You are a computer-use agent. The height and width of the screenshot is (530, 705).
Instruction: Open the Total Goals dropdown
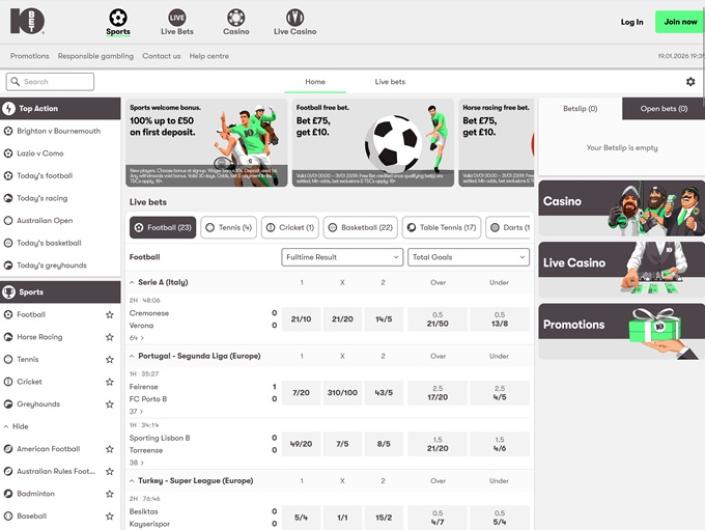point(468,257)
